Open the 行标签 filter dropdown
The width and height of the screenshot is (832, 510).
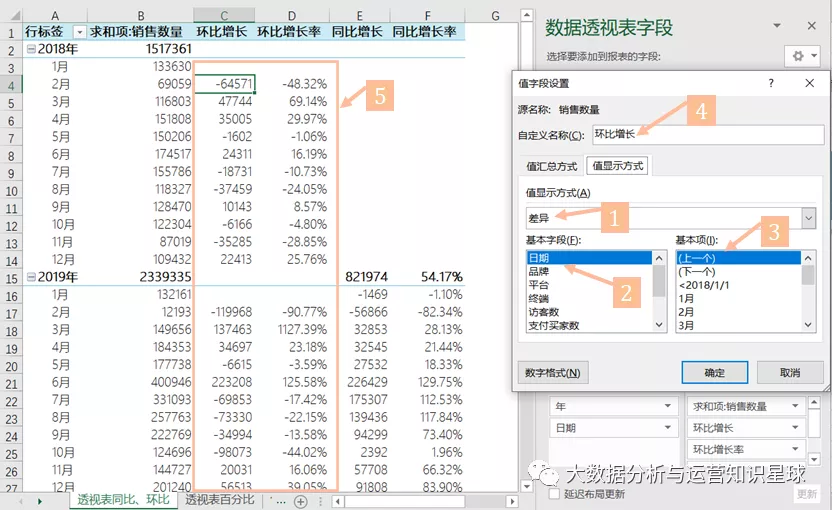[x=79, y=32]
